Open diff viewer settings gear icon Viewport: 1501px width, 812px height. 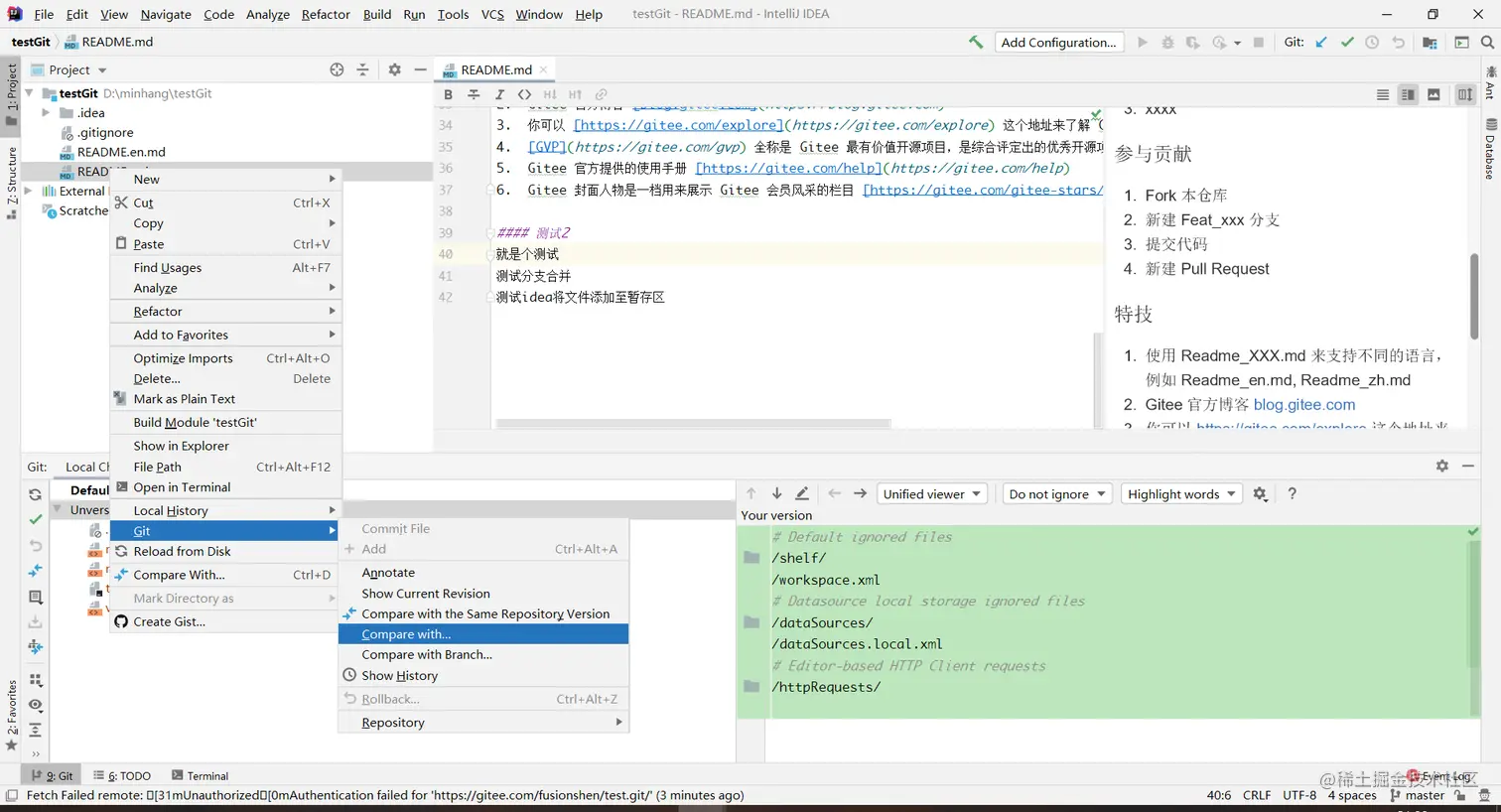point(1260,493)
